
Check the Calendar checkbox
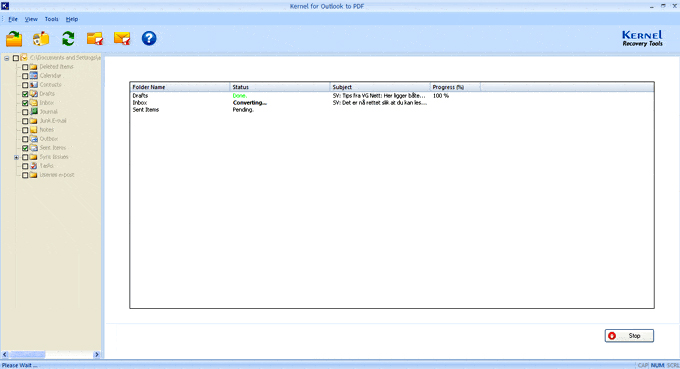pos(25,76)
